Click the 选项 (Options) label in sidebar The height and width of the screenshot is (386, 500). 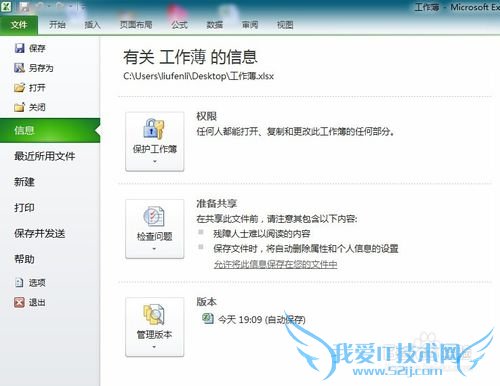pyautogui.click(x=37, y=283)
